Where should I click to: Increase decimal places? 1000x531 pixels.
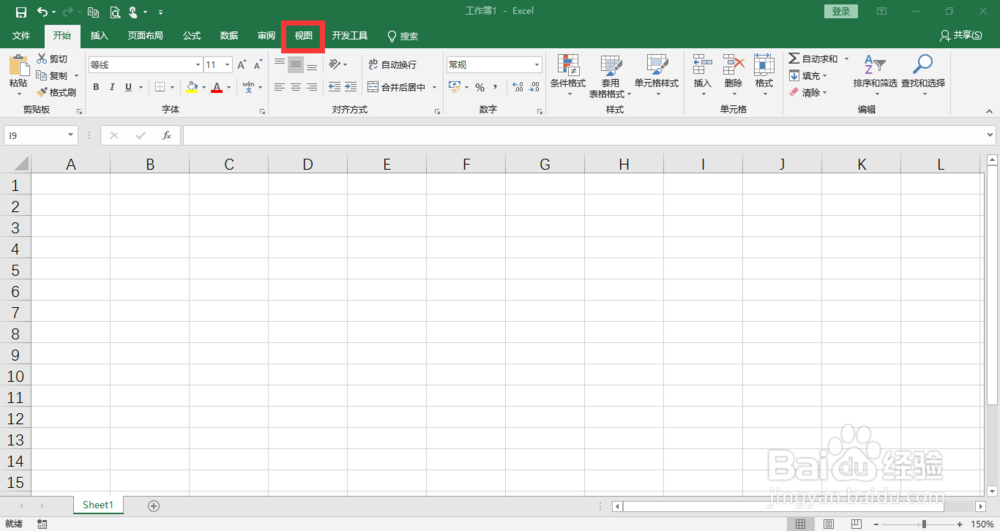click(x=518, y=87)
